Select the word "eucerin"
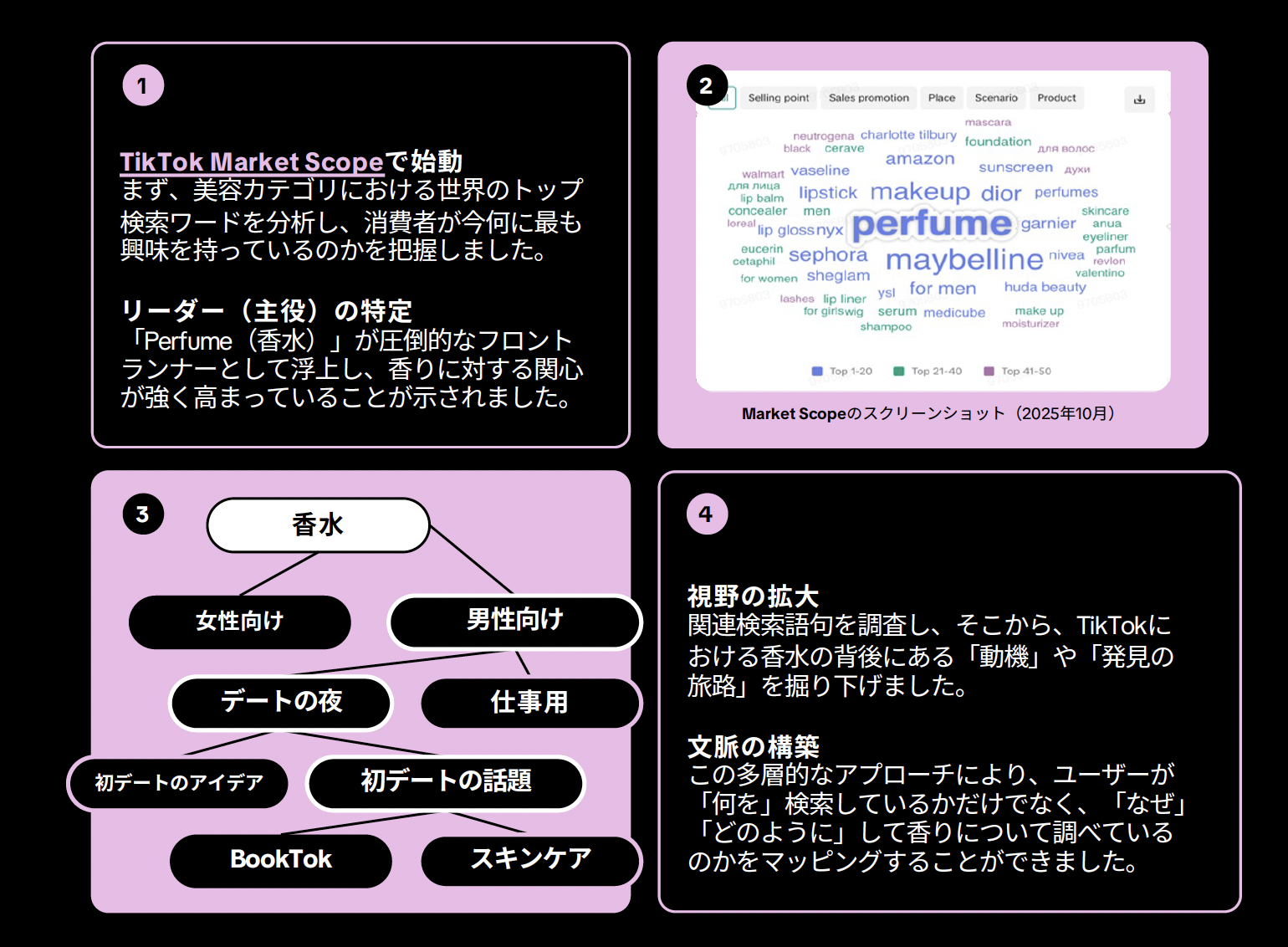1288x947 pixels. (x=762, y=249)
